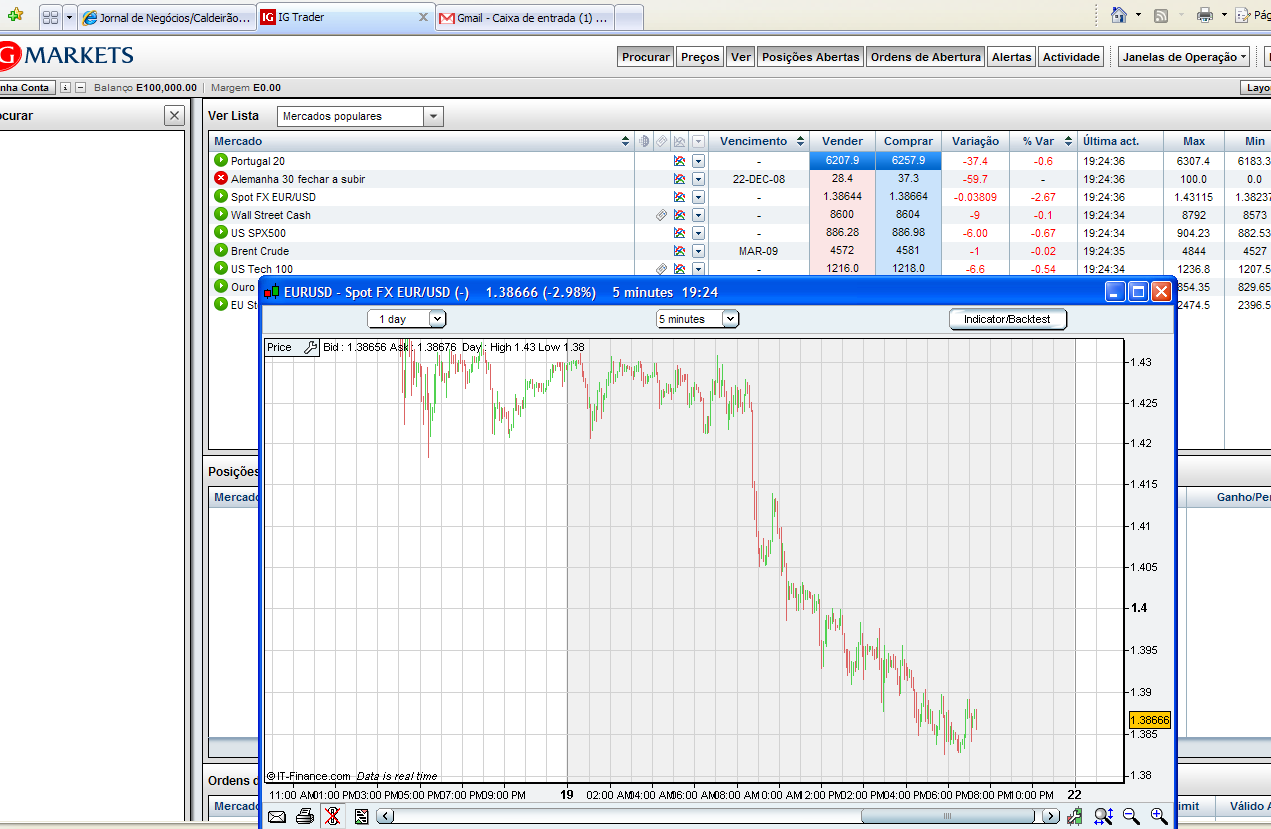Click green arrow icon beside Wall Street Cash
The image size is (1271, 829).
click(221, 214)
